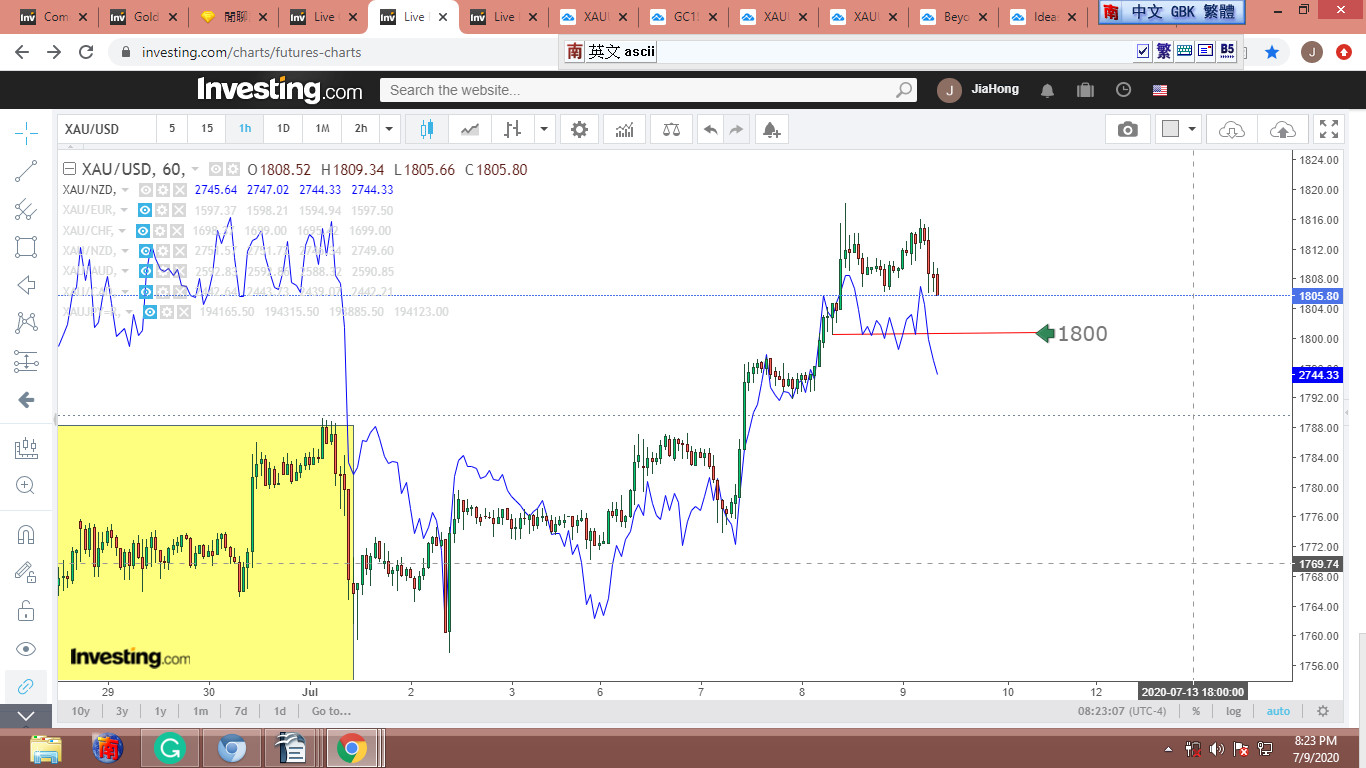This screenshot has width=1366, height=768.
Task: Toggle auto scale on price axis
Action: (1278, 711)
